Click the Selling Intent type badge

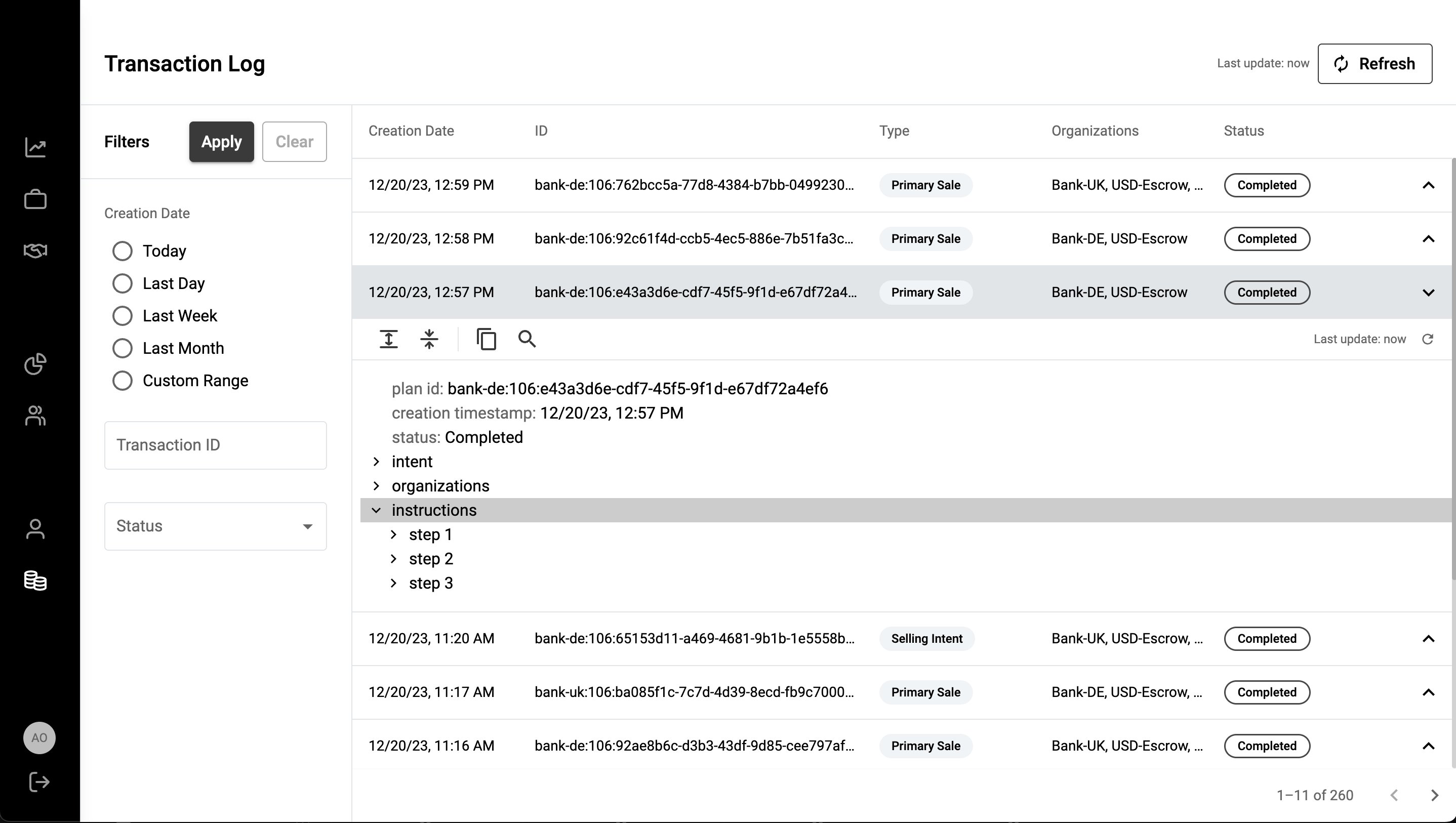[x=926, y=639]
